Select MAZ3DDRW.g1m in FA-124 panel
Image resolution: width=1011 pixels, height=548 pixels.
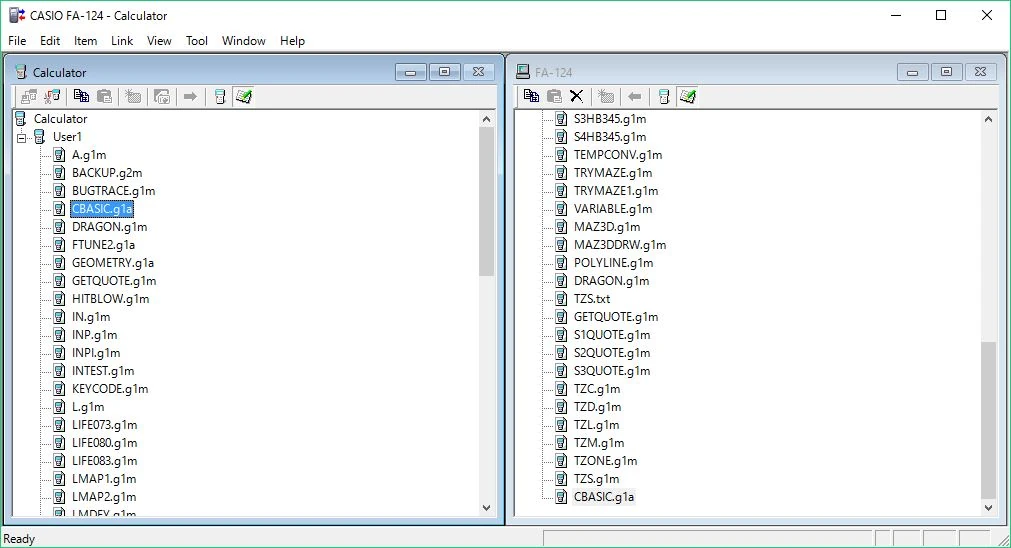click(620, 245)
